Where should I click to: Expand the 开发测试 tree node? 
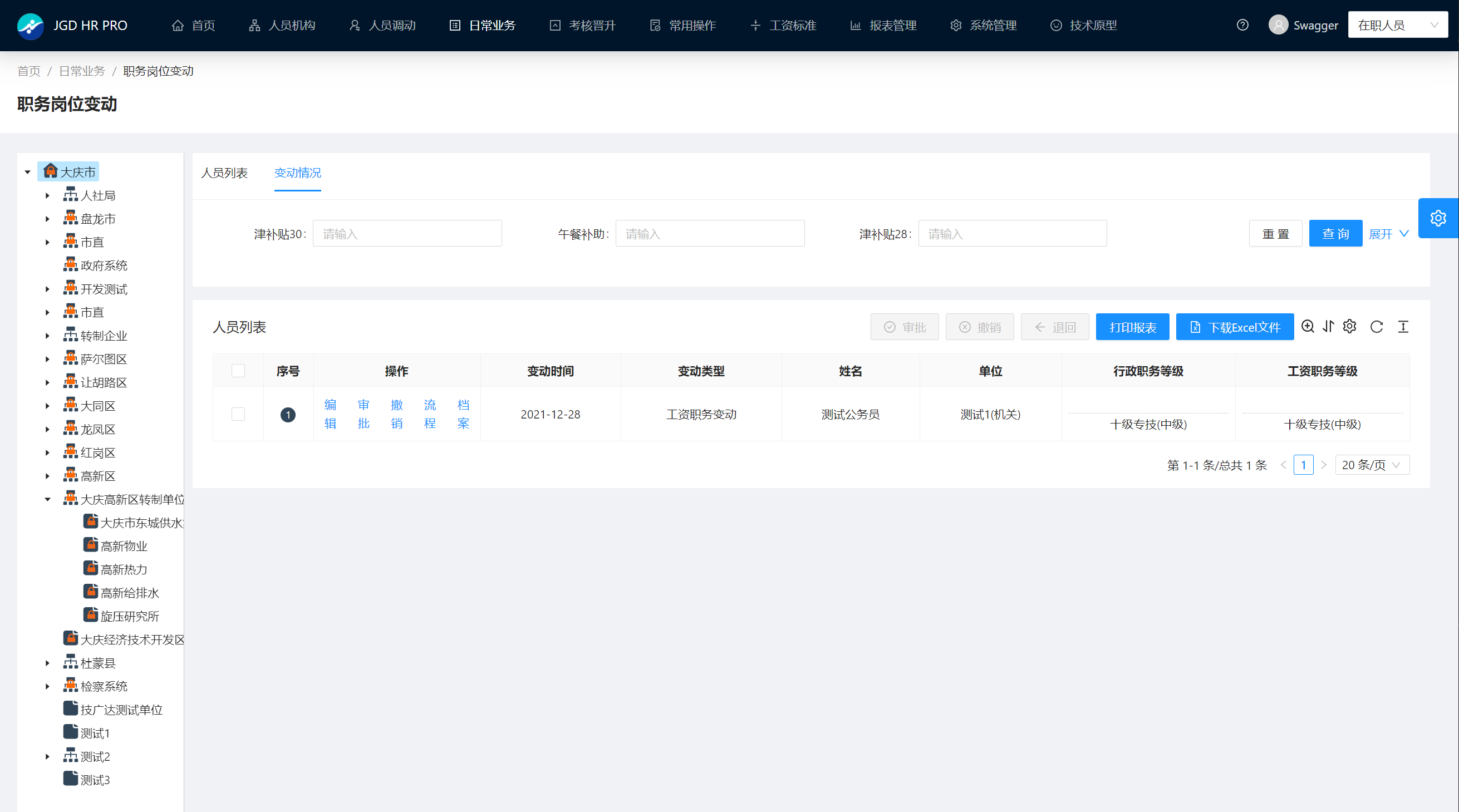pyautogui.click(x=47, y=289)
